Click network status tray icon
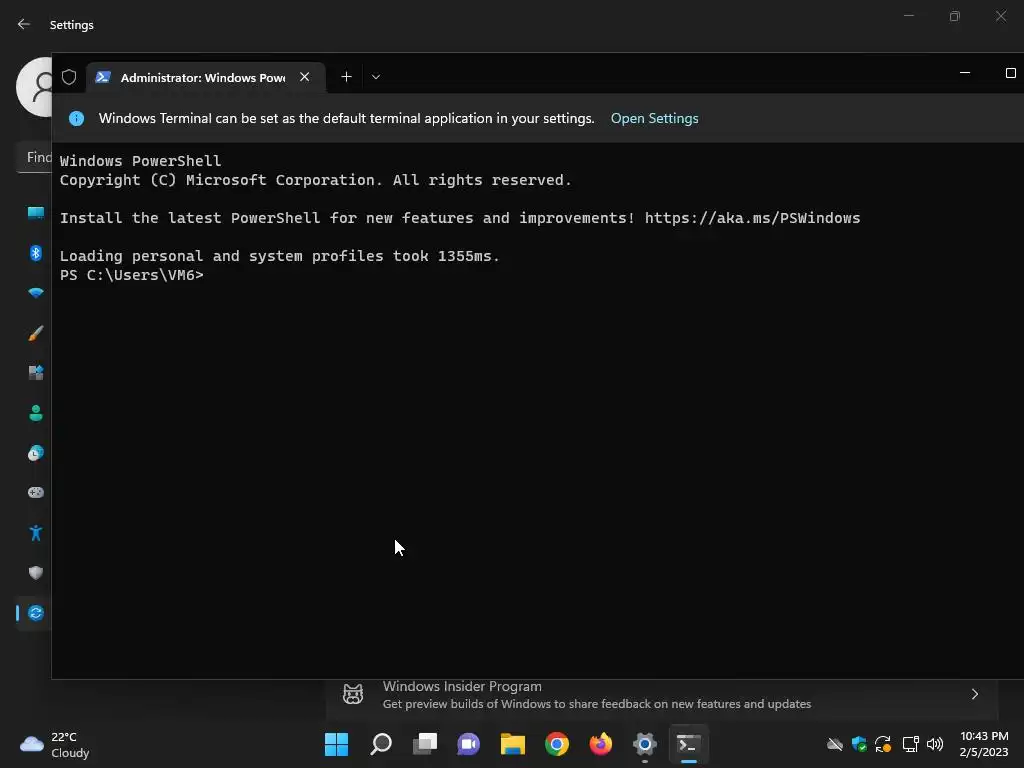The image size is (1024, 768). pyautogui.click(x=910, y=744)
